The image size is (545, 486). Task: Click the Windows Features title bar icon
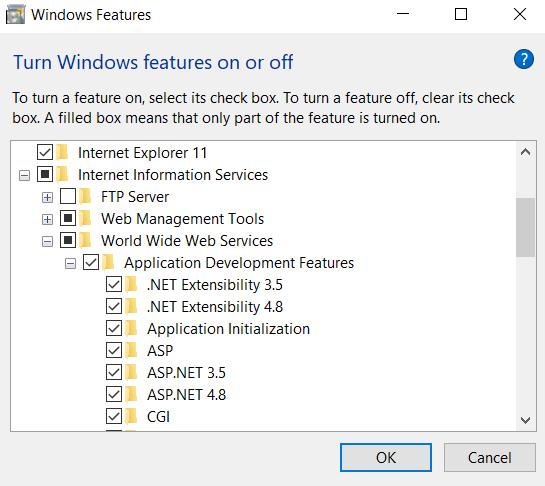coord(16,15)
